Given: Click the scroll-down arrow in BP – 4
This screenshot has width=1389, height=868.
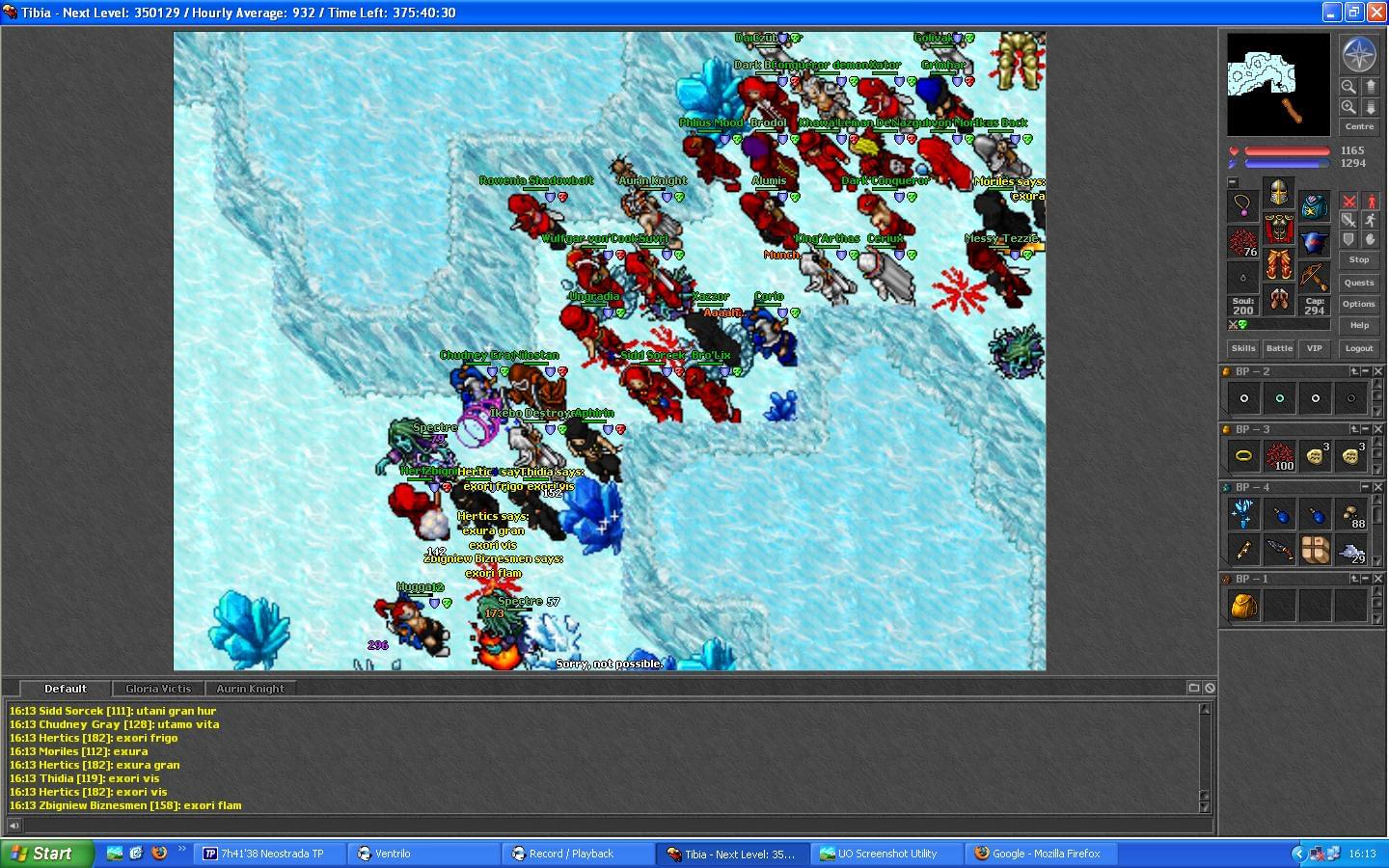Looking at the screenshot, I should pyautogui.click(x=1377, y=560).
